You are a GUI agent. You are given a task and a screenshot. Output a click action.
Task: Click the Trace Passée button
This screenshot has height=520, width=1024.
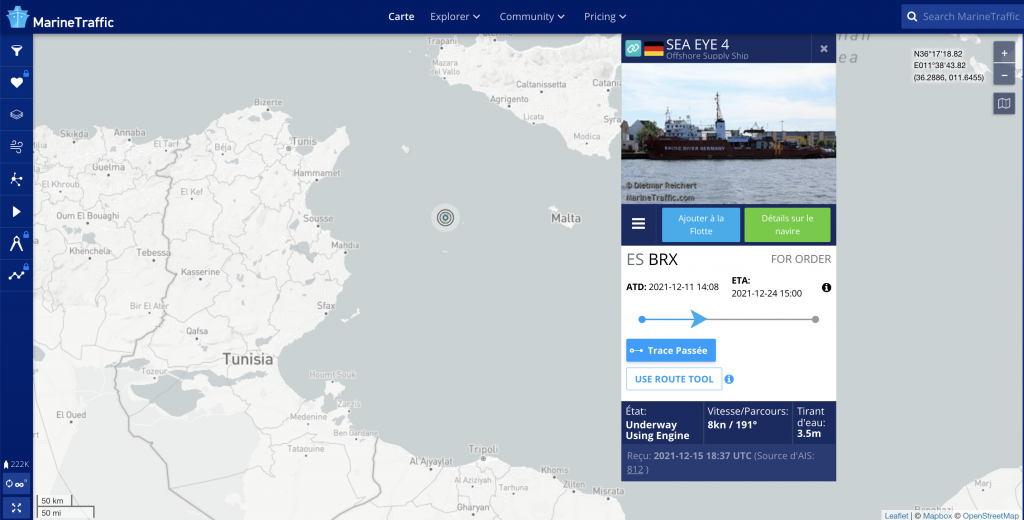(x=671, y=350)
